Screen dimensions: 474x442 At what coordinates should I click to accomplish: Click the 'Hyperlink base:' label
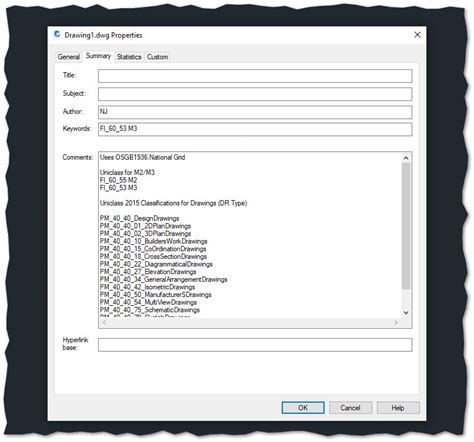[x=75, y=344]
